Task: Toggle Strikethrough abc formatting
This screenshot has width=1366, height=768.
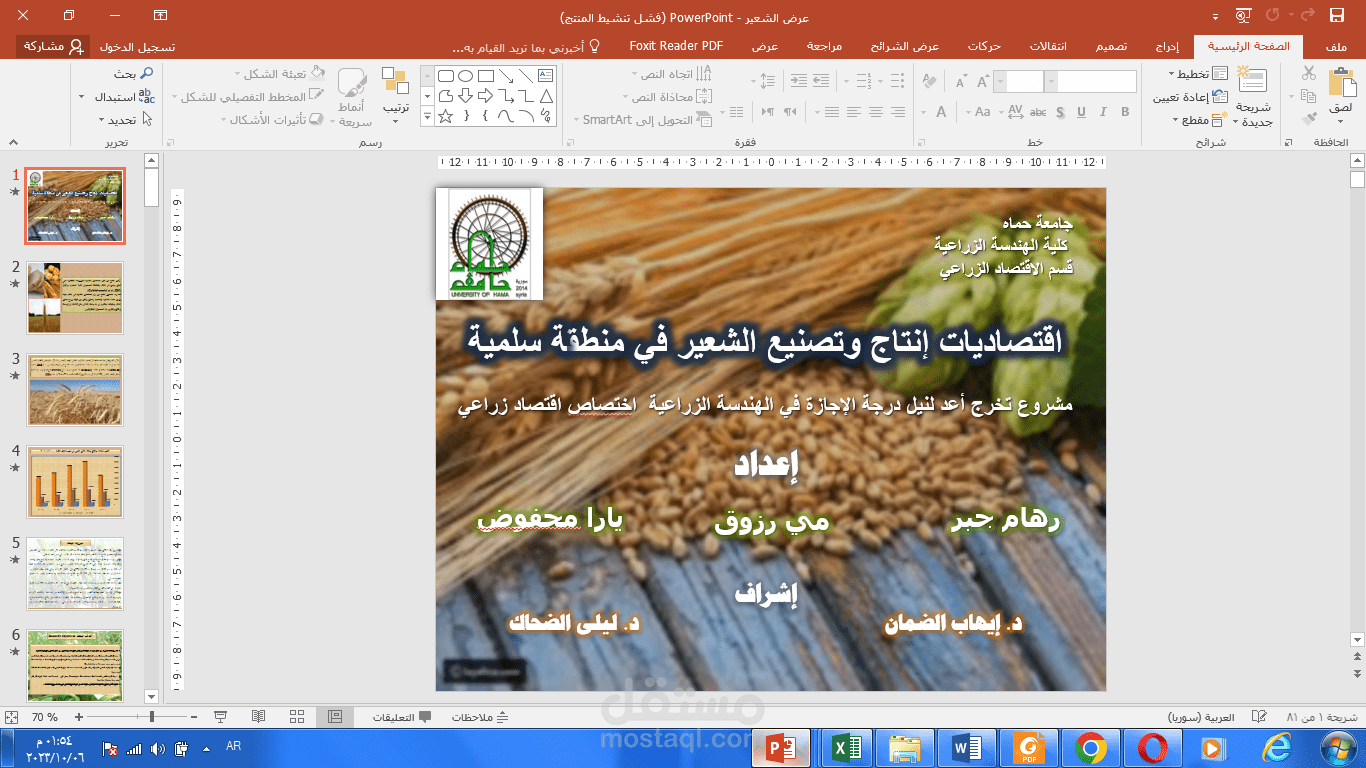Action: tap(1038, 112)
